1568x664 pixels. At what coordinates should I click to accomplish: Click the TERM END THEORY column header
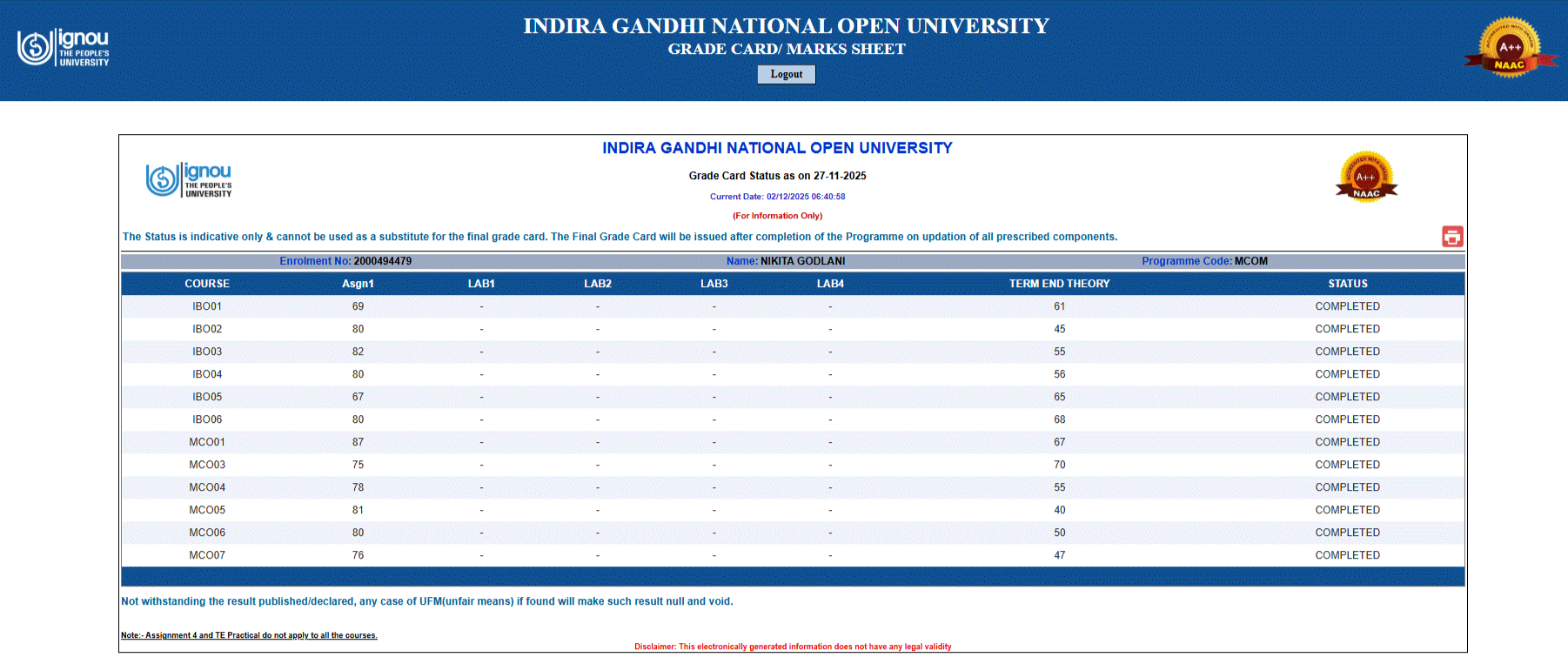(x=1059, y=284)
